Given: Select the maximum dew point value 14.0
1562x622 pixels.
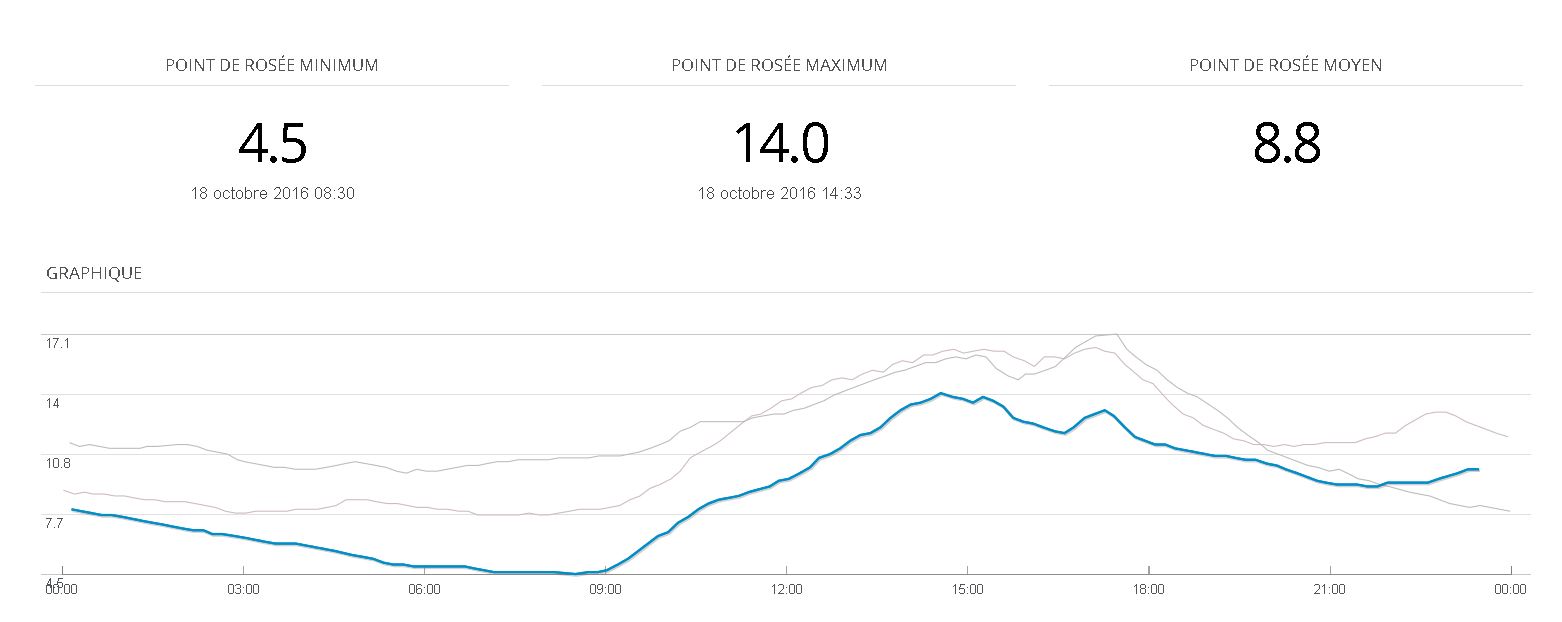Looking at the screenshot, I should [780, 143].
